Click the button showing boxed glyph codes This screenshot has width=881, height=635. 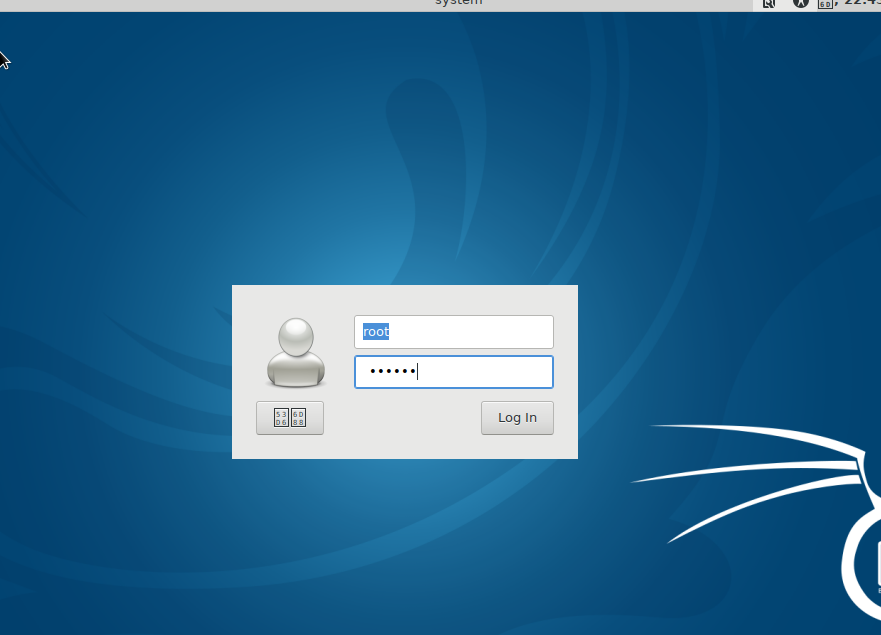(x=290, y=418)
